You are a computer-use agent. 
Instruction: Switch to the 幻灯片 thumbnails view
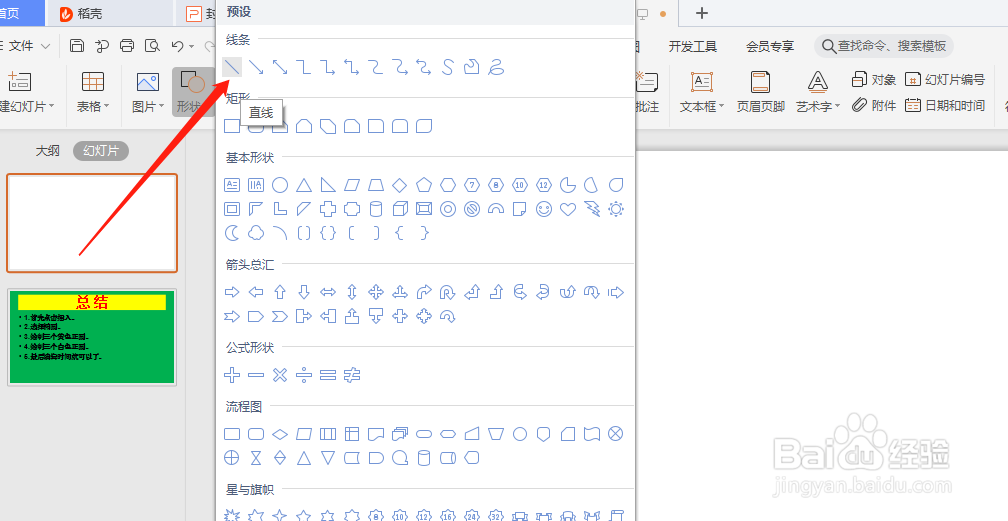[101, 151]
